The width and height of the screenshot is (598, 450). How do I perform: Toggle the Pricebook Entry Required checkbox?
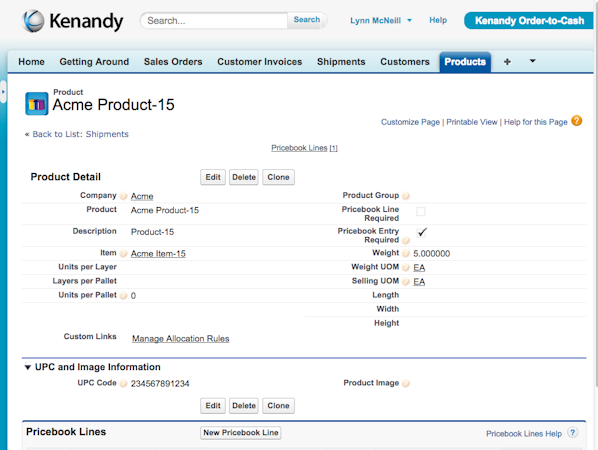[421, 232]
